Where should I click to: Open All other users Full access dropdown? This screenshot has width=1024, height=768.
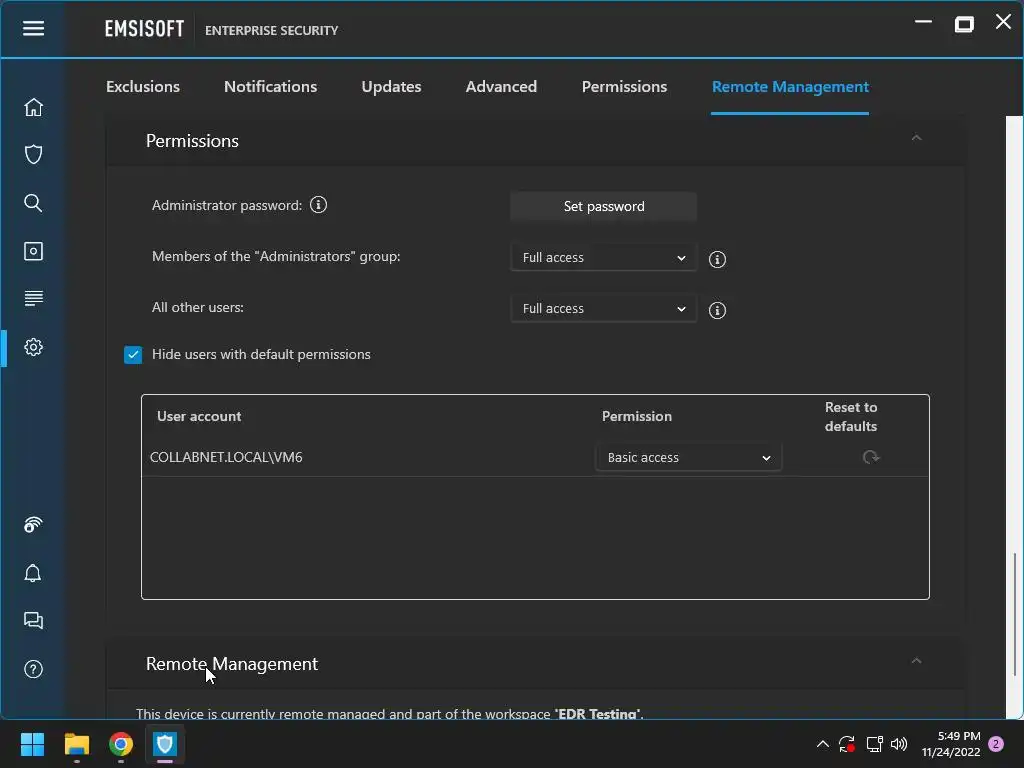tap(603, 308)
